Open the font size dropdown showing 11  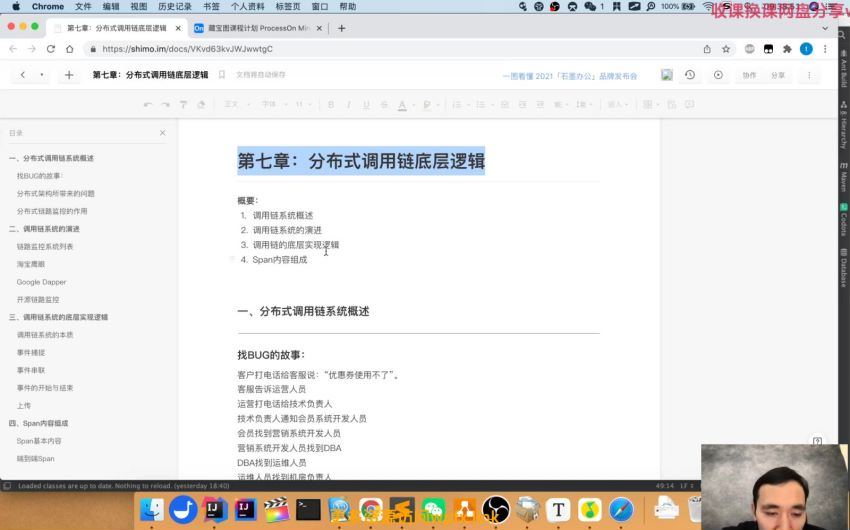[304, 105]
